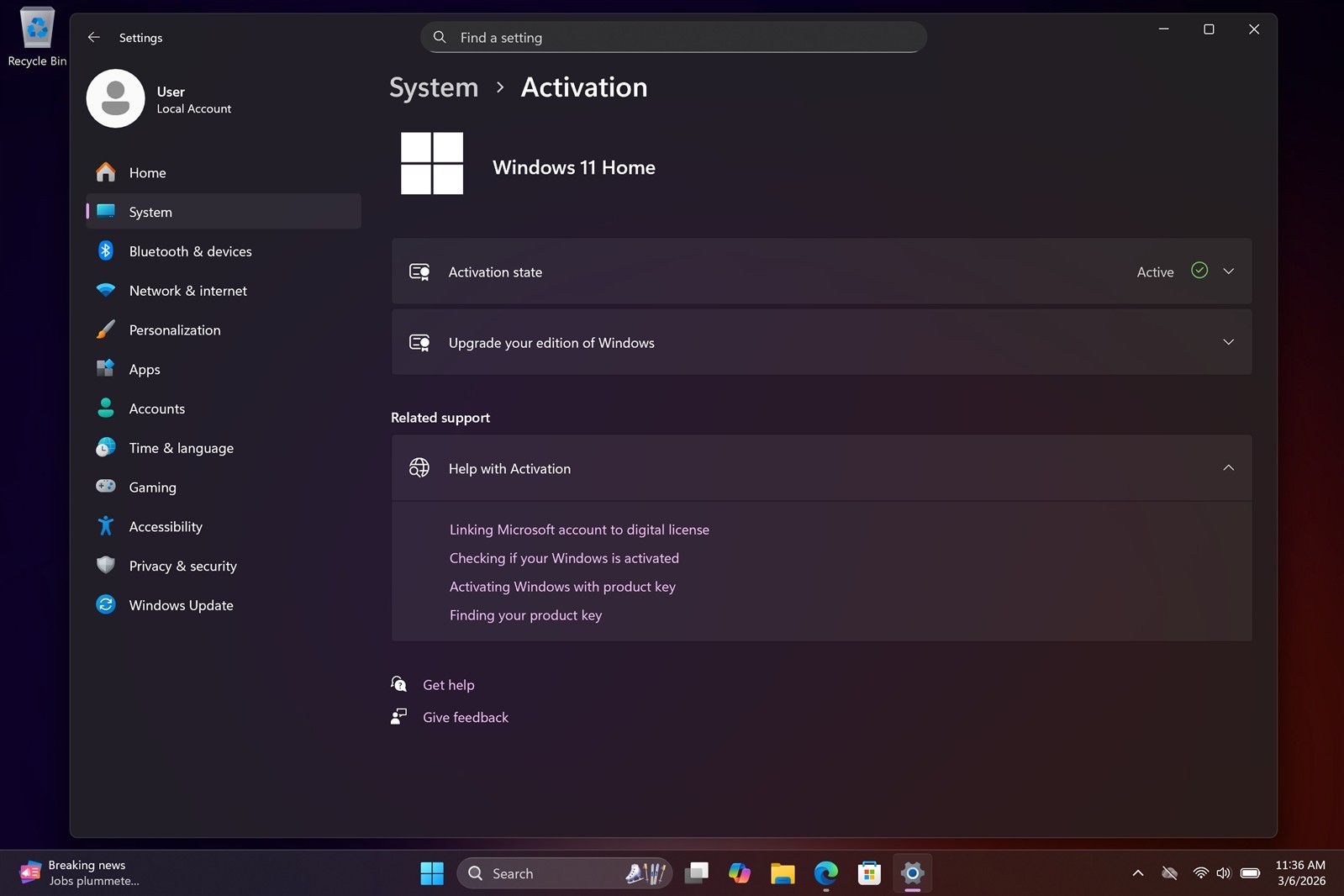Screen dimensions: 1344x896
Task: Click the Apps icon in sidebar
Action: pos(106,368)
